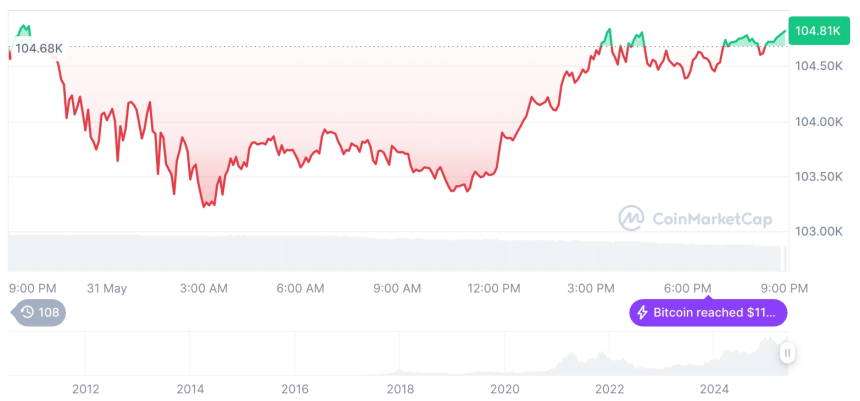Select 2022 on the overview timeline
This screenshot has width=860, height=401.
[610, 389]
